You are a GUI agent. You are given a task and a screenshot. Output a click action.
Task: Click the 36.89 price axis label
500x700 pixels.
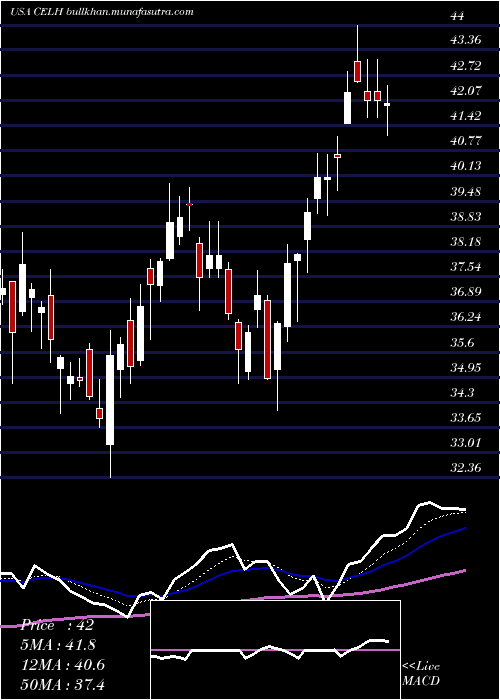[x=466, y=292]
